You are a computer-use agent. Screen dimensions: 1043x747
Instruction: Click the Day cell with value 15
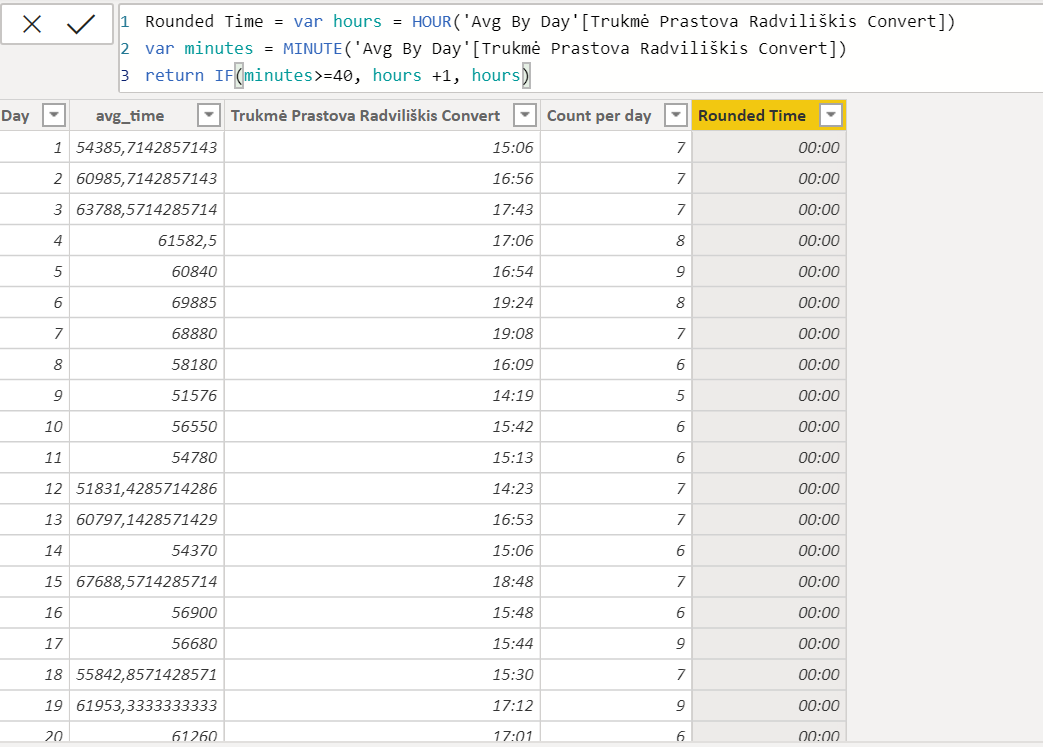[x=35, y=581]
